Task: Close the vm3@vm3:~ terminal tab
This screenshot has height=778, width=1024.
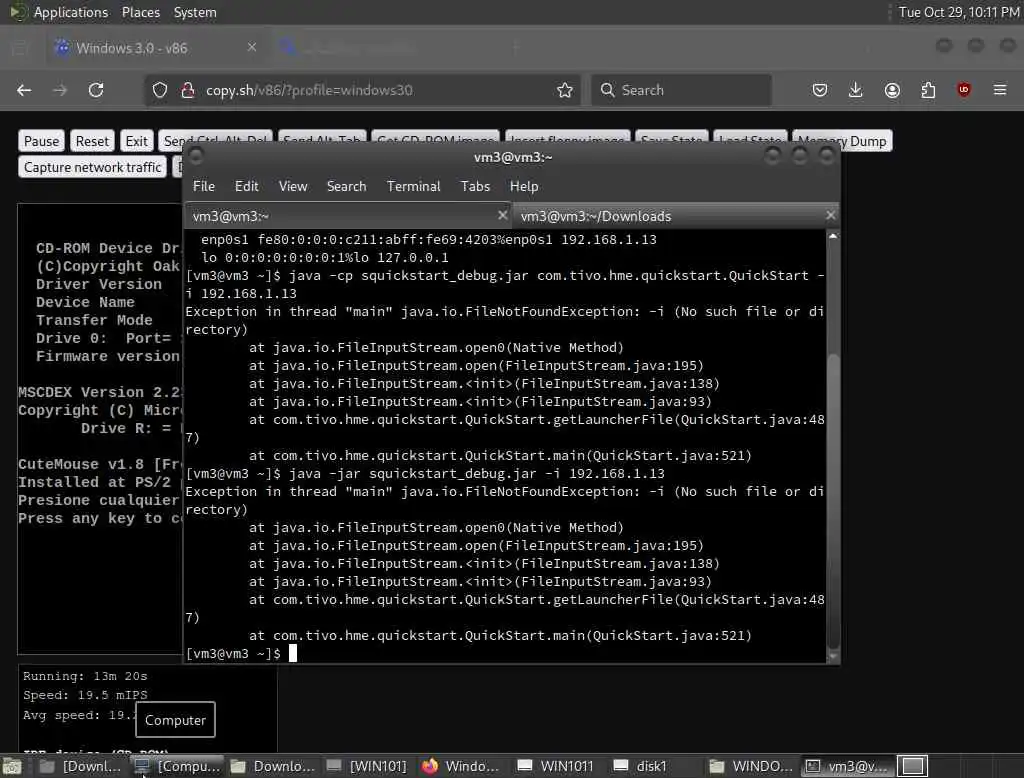Action: coord(502,215)
